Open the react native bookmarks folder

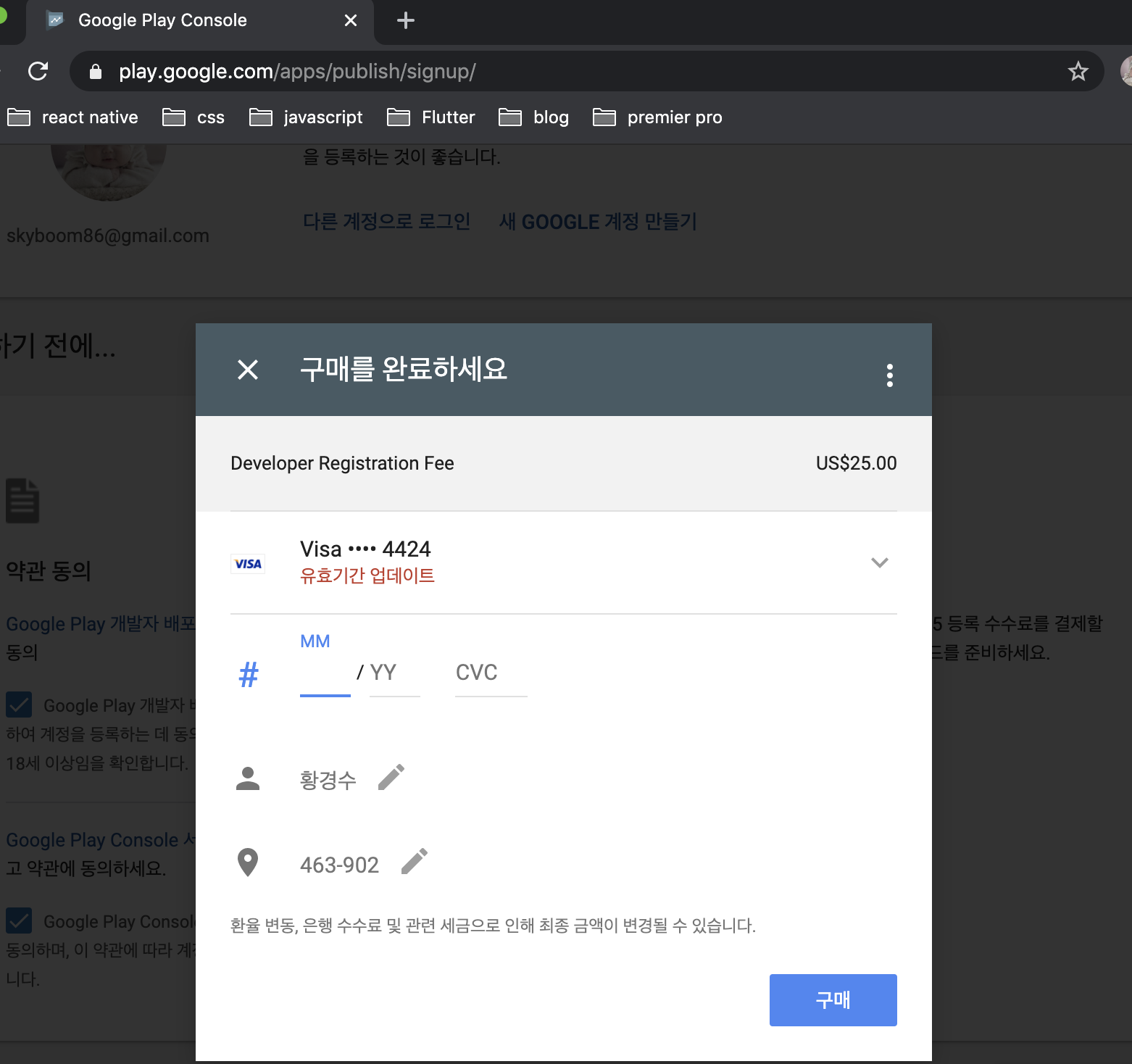coord(72,117)
